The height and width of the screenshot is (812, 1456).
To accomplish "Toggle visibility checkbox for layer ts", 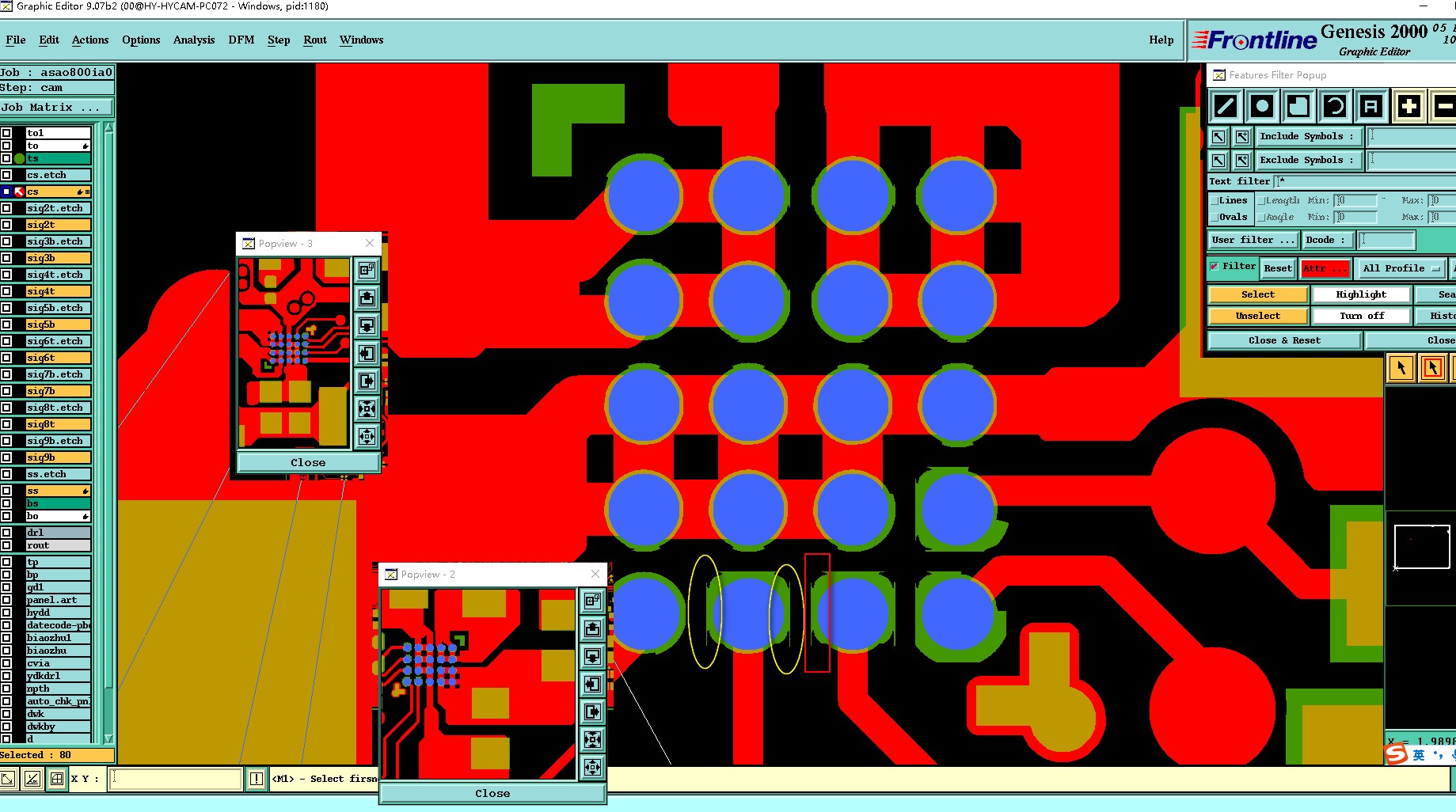I will [6, 158].
